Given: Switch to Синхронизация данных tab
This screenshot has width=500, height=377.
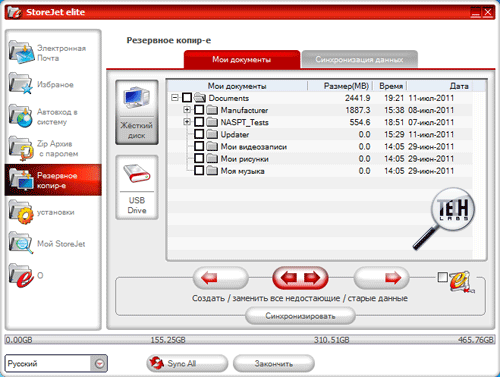Looking at the screenshot, I should pyautogui.click(x=359, y=60).
